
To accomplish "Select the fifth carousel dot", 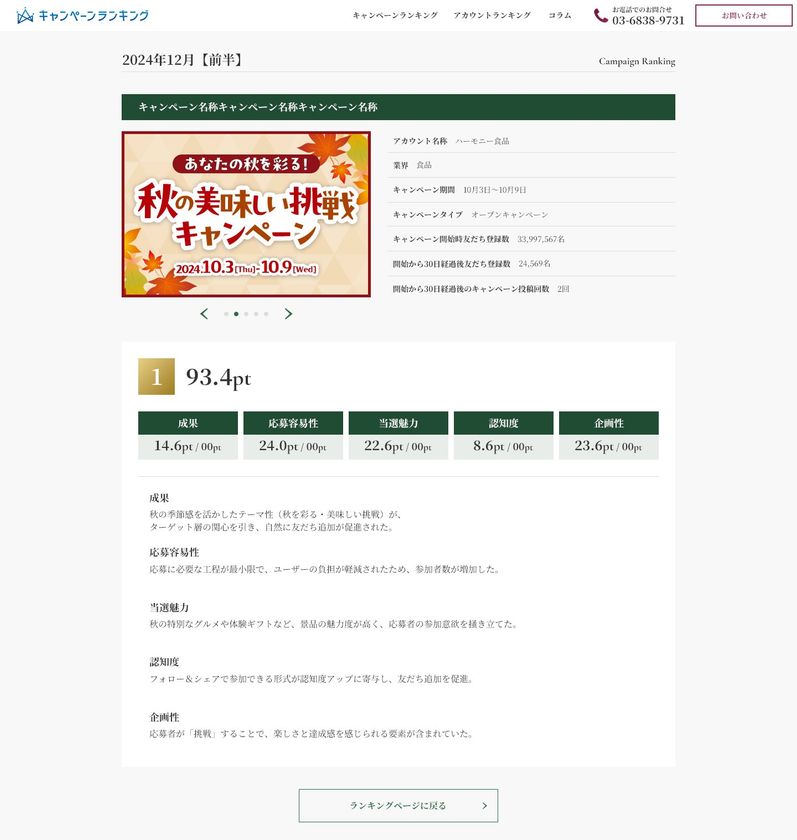I will [x=266, y=314].
